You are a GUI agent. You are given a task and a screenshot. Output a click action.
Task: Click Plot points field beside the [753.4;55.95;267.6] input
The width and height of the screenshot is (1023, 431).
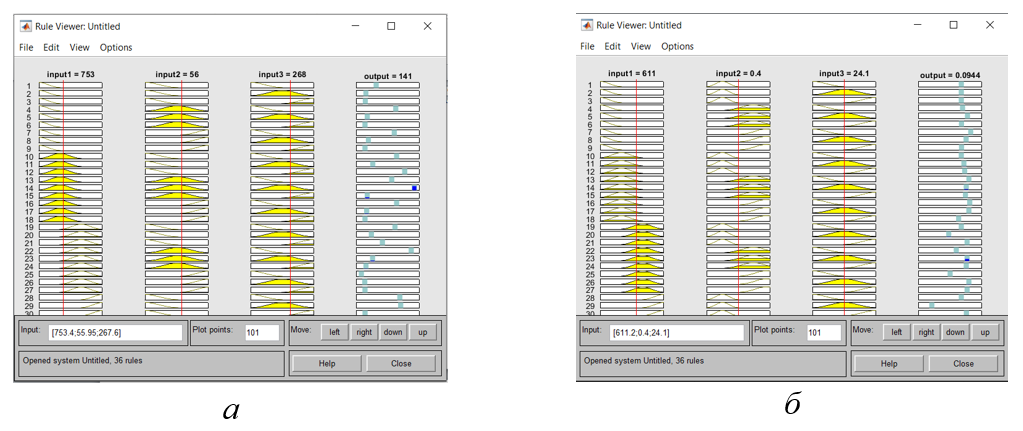pos(262,333)
